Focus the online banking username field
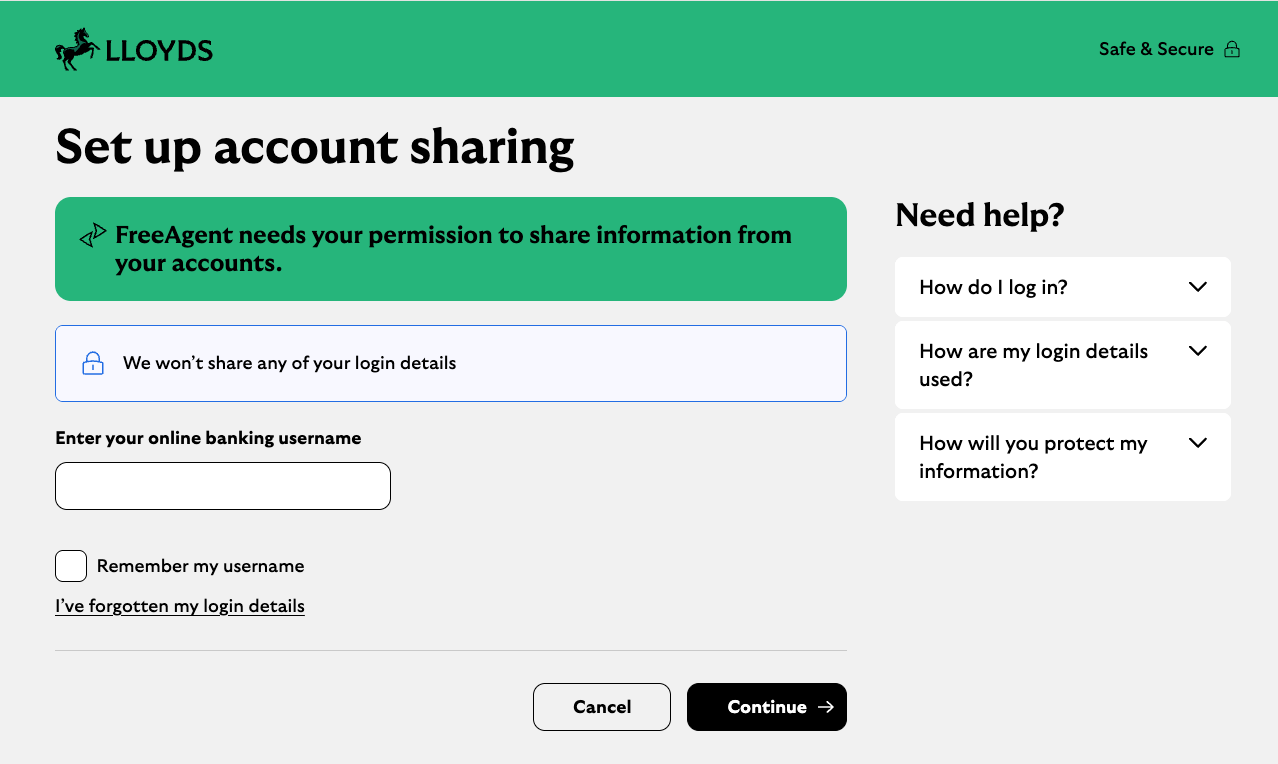Screen dimensions: 1278x764 tap(223, 486)
